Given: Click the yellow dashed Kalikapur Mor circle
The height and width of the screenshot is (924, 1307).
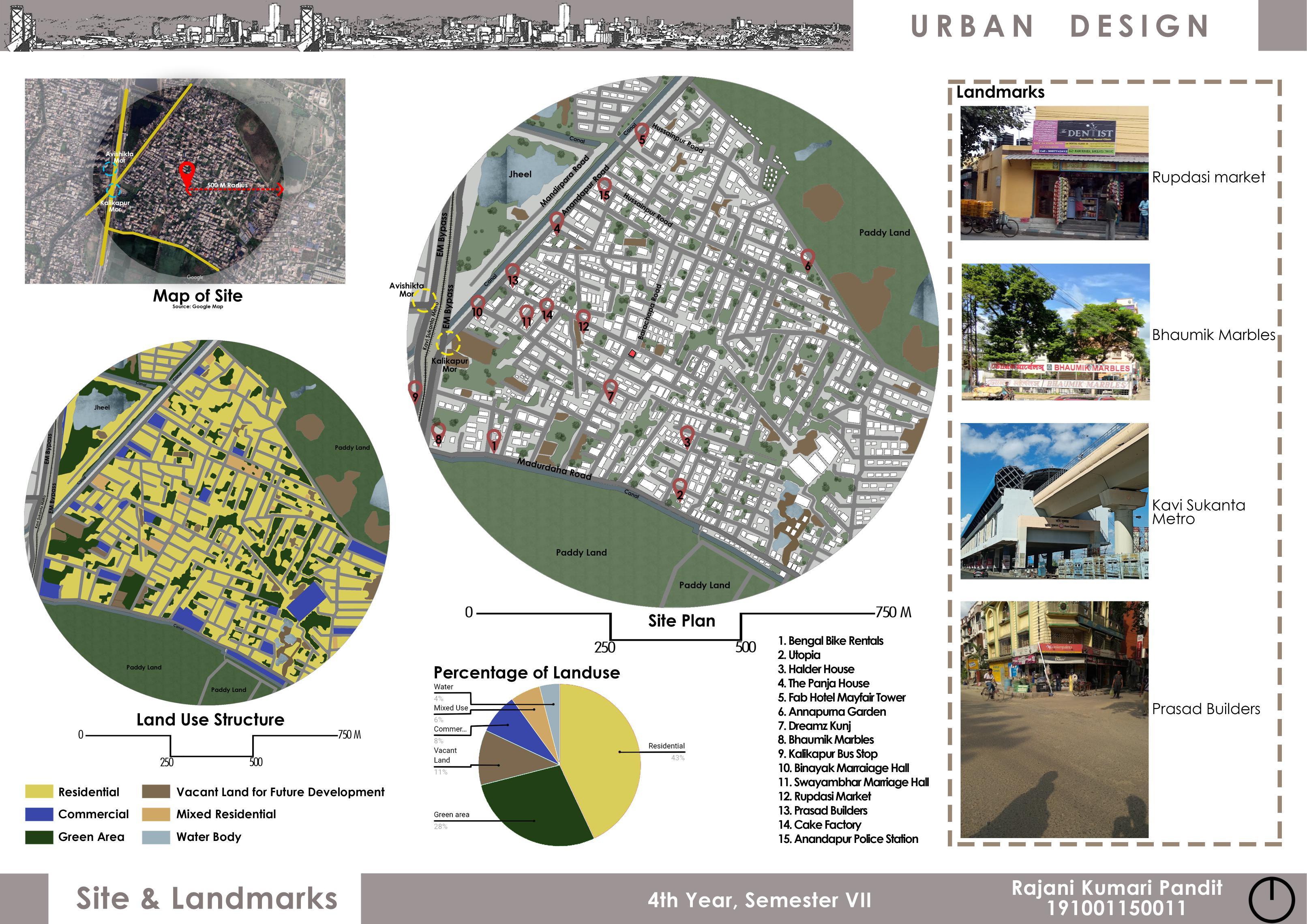Looking at the screenshot, I should [448, 344].
